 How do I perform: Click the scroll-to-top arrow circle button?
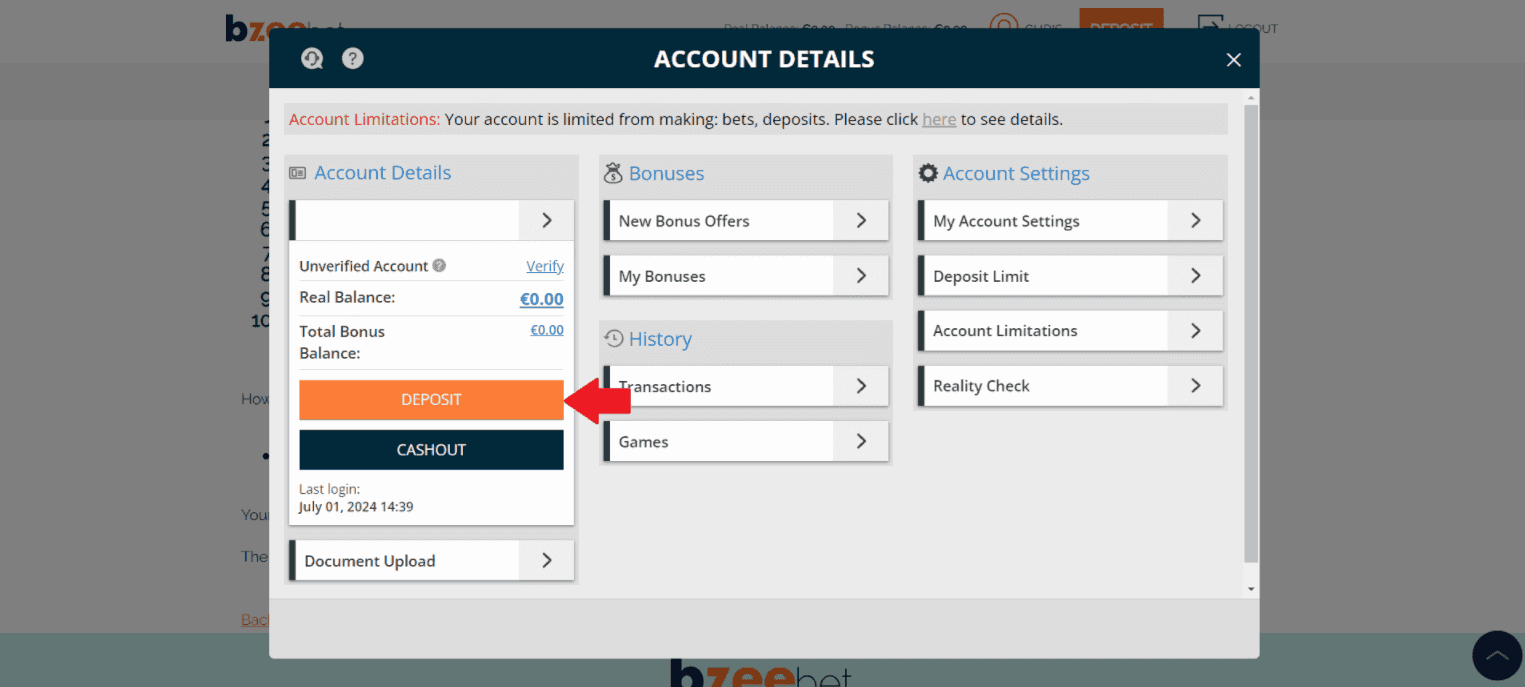tap(1496, 656)
